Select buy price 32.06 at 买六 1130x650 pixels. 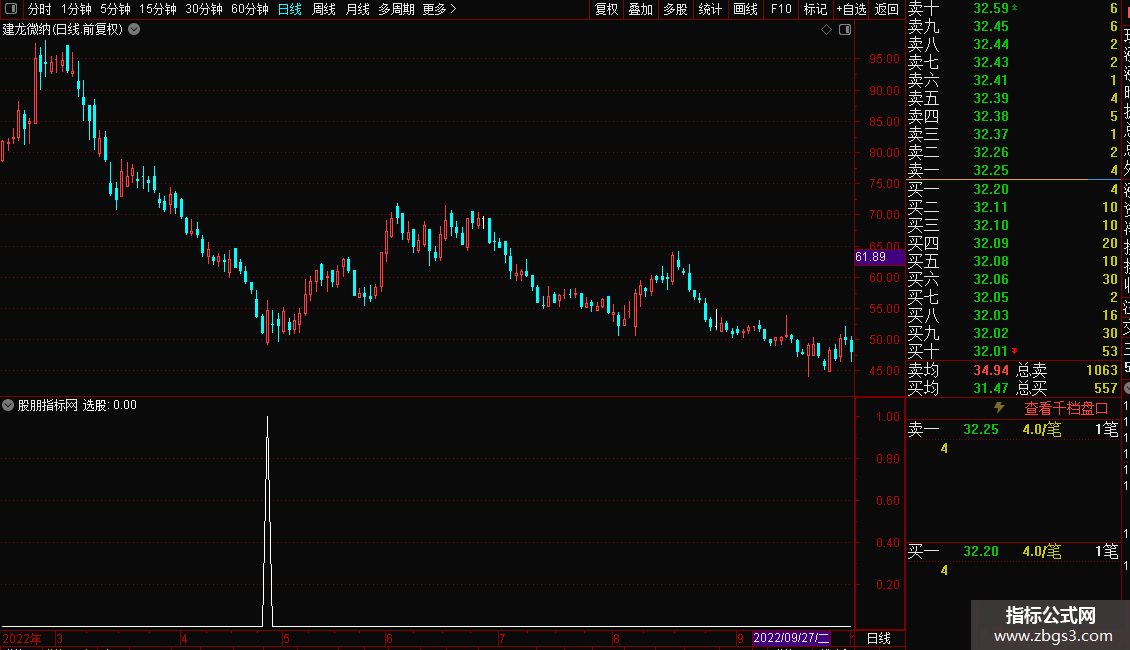point(991,280)
